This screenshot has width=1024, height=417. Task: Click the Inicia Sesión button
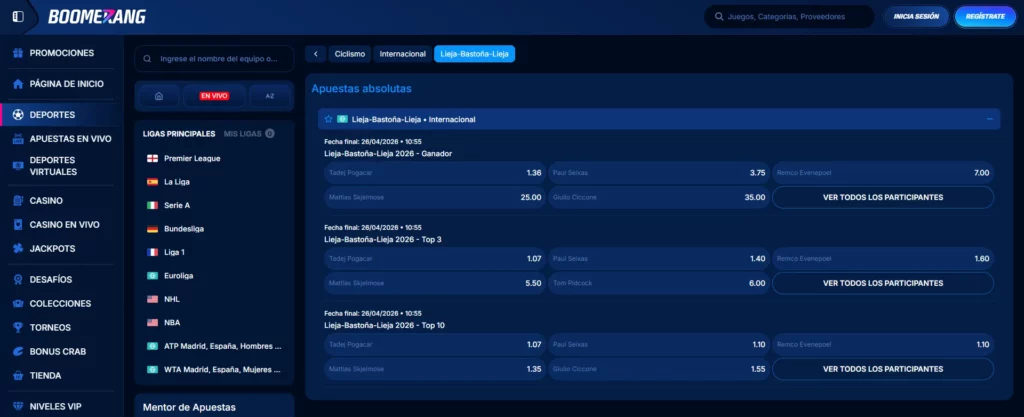point(916,16)
